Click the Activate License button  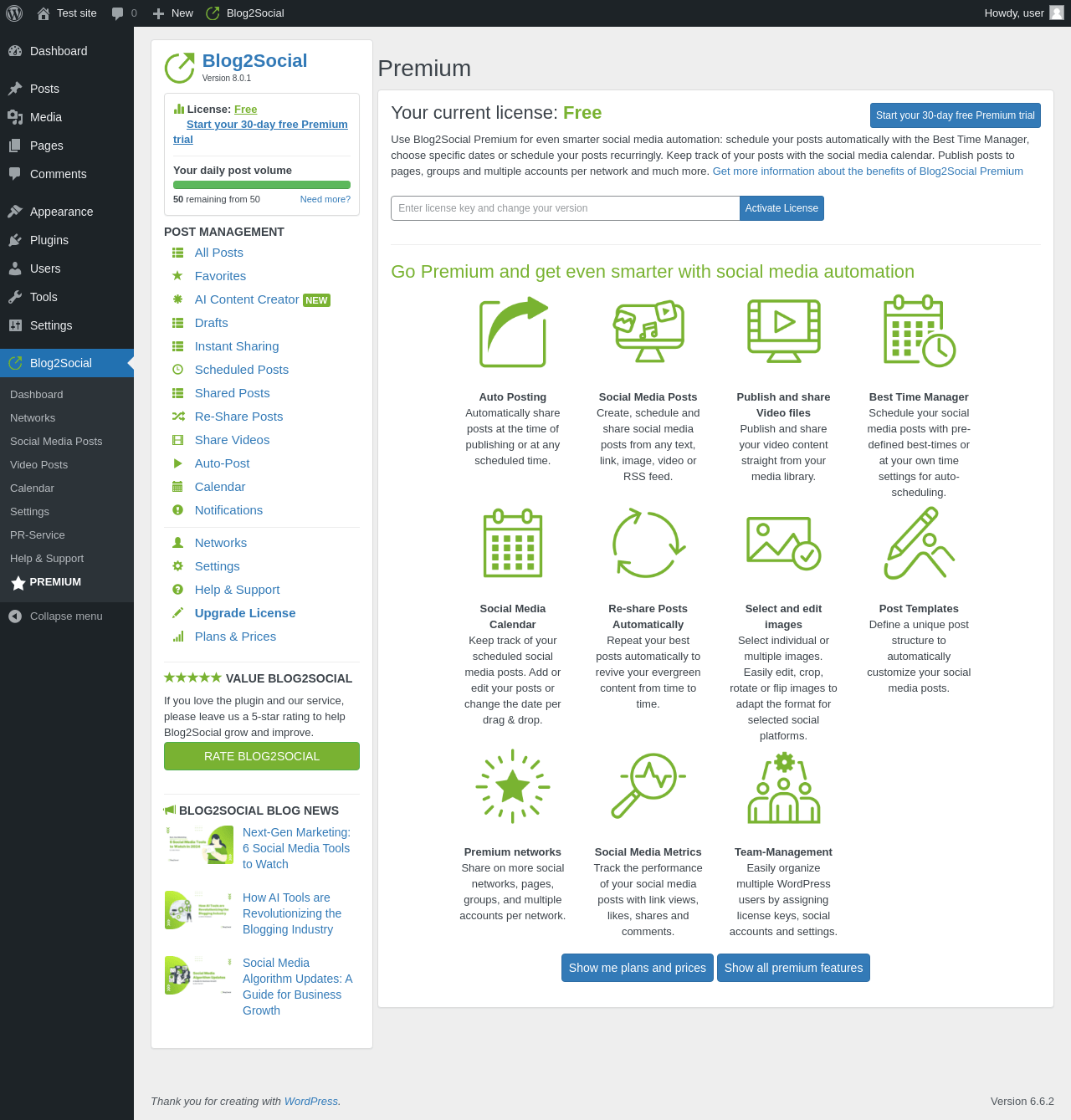pyautogui.click(x=781, y=208)
